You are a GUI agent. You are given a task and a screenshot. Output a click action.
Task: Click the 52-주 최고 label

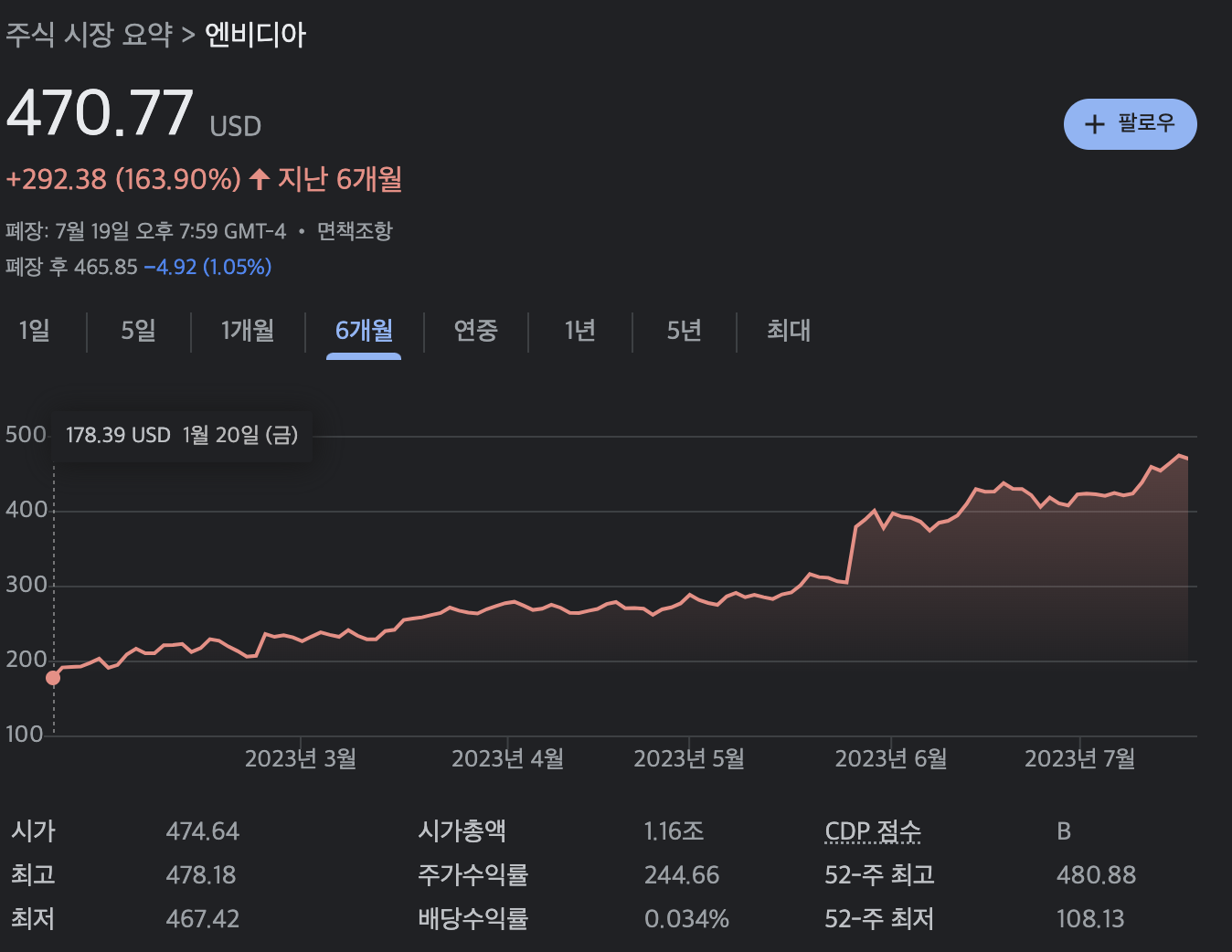click(879, 875)
